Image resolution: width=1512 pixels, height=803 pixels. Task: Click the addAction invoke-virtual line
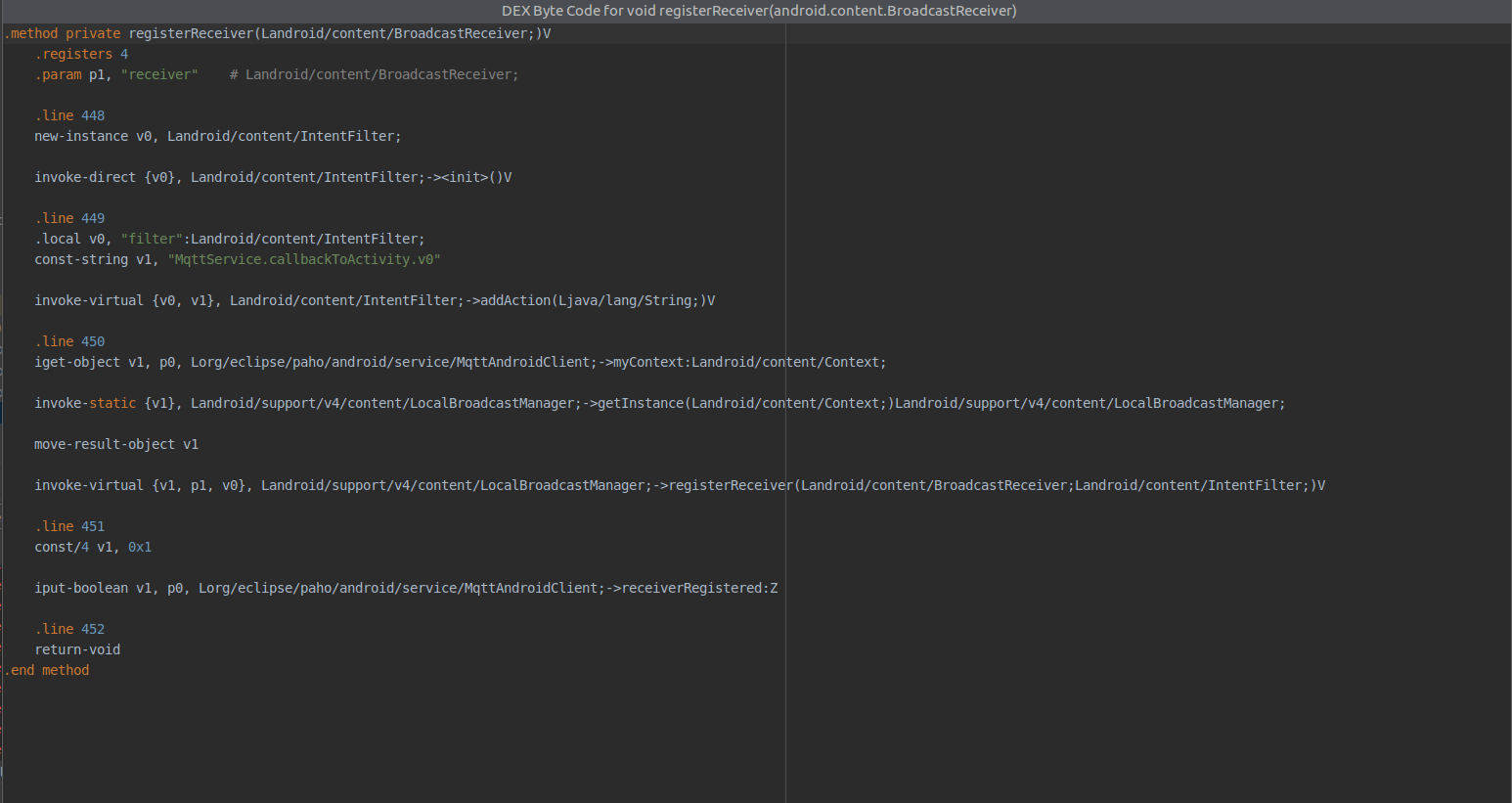pos(375,300)
